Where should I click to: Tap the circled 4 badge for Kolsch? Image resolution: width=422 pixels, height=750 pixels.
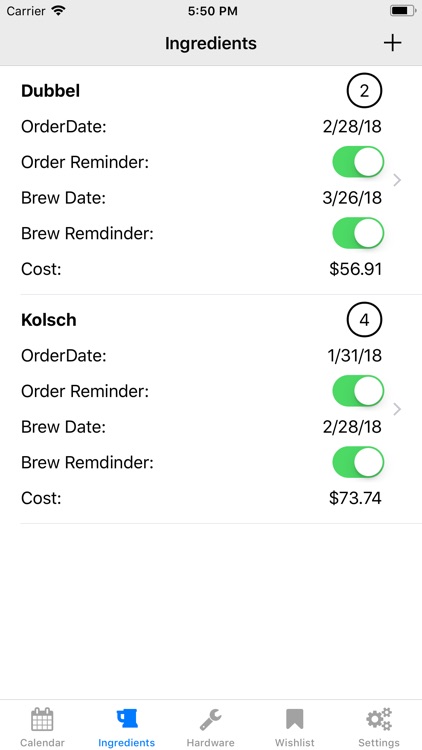click(364, 320)
